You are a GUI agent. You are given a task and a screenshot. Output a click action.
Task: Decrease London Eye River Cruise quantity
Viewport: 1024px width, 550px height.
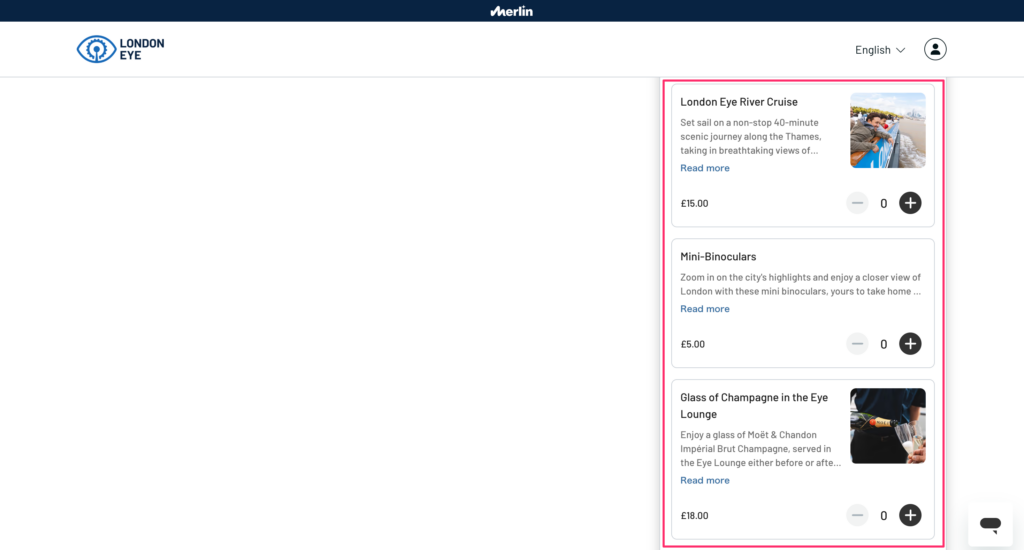point(857,203)
